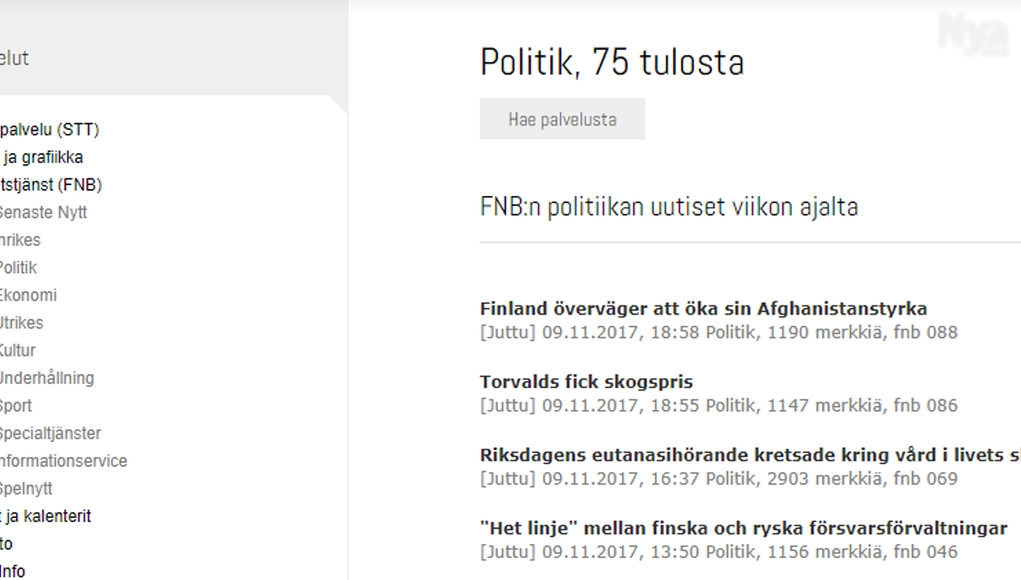Expand the Nyhetstjänst (FNB) section
Screen dimensions: 1021x580
tap(51, 185)
